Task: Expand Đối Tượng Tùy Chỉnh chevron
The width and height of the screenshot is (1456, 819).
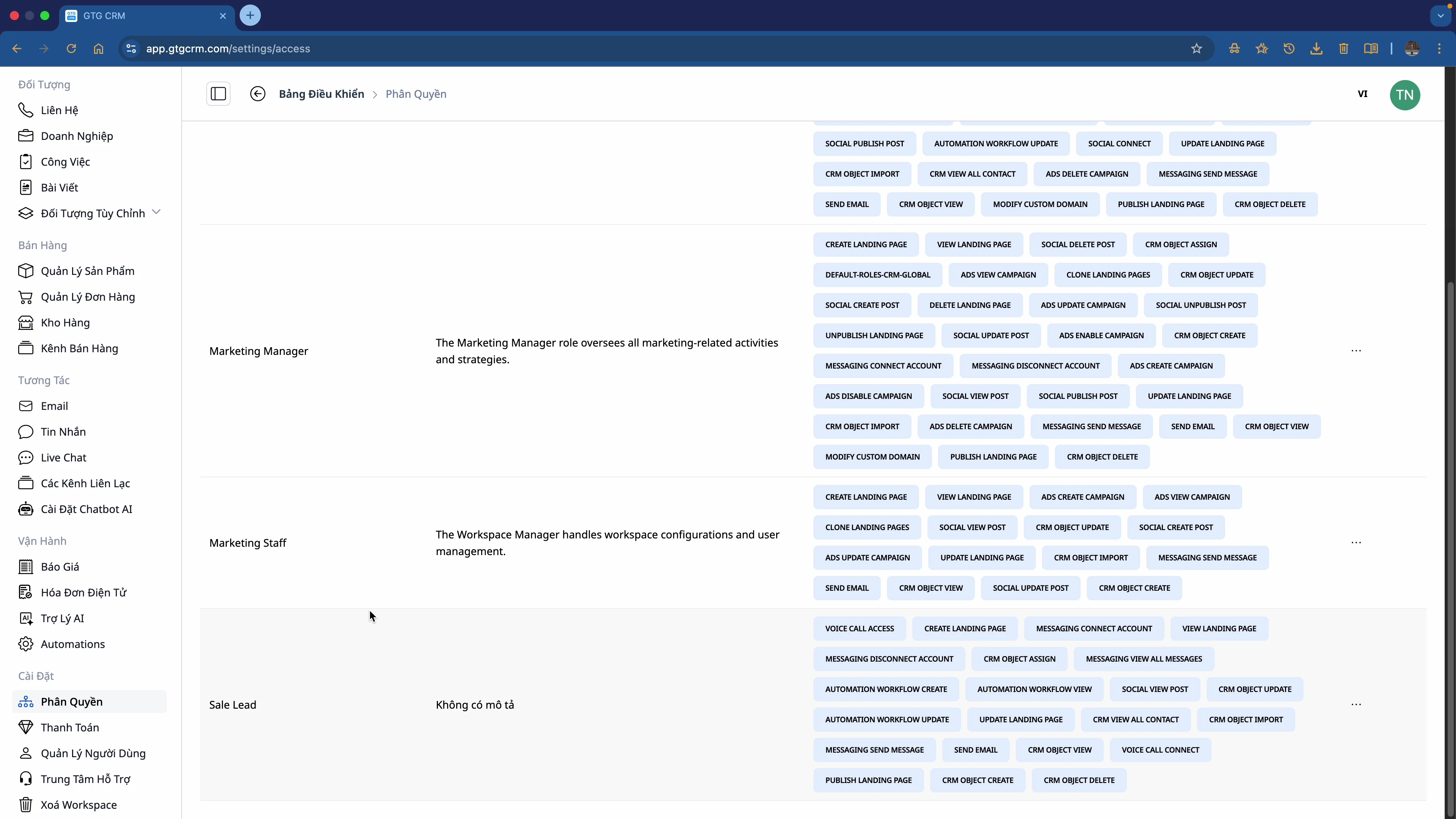Action: click(x=157, y=212)
